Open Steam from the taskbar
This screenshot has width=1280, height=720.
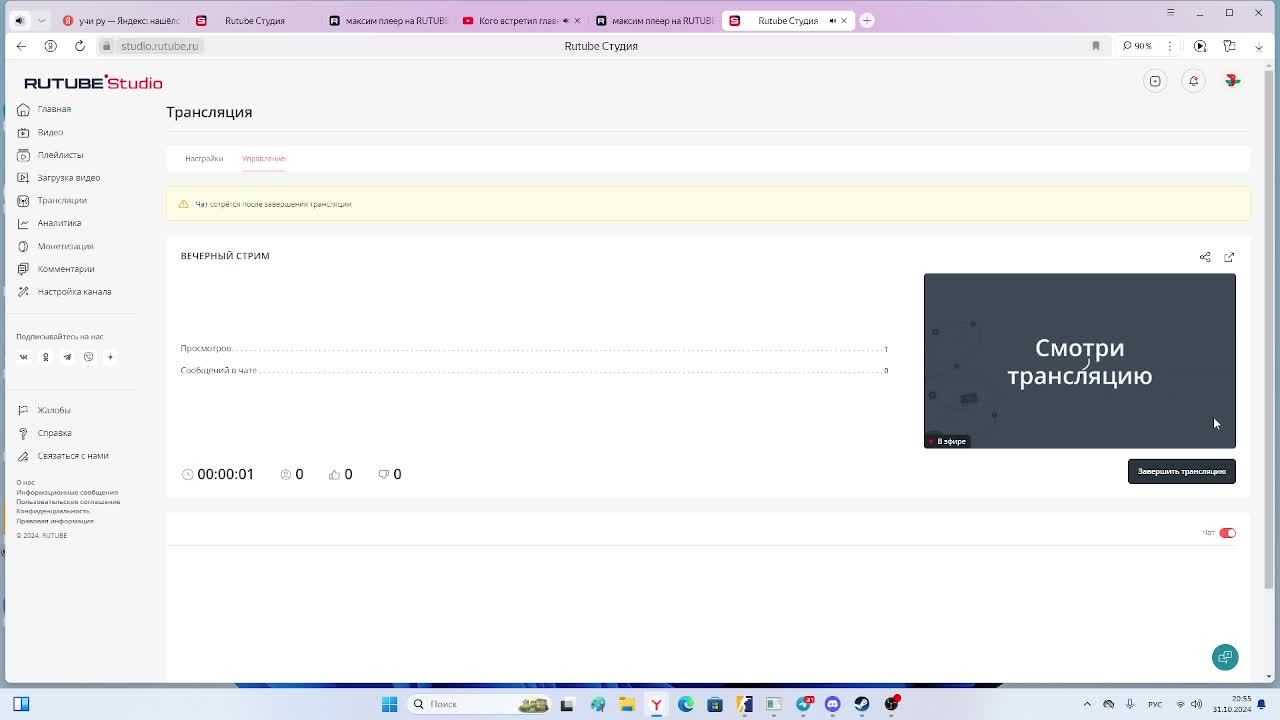click(x=861, y=704)
